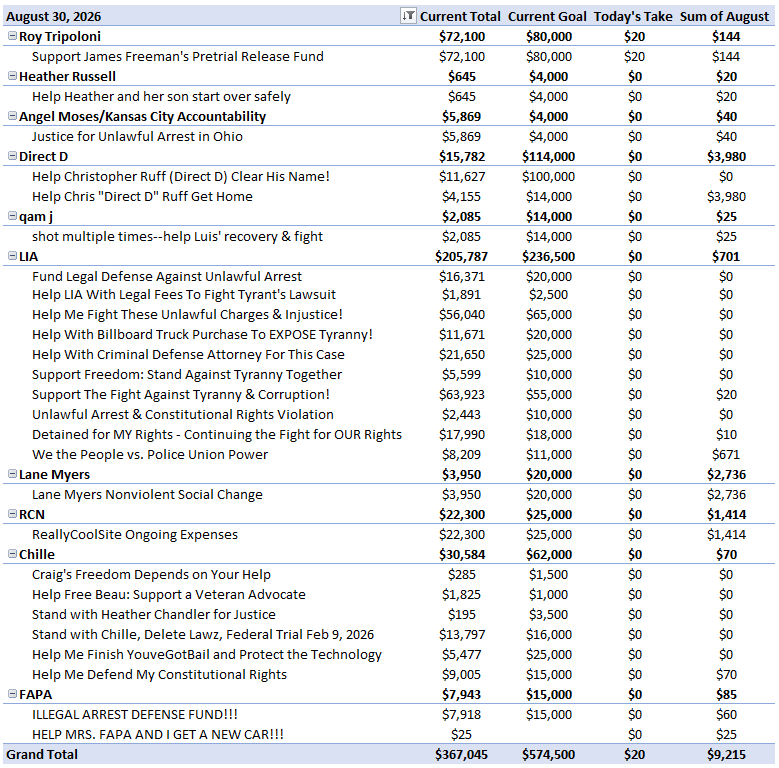
Task: Select the August 30, 2026 header cell
Action: pyautogui.click(x=54, y=16)
